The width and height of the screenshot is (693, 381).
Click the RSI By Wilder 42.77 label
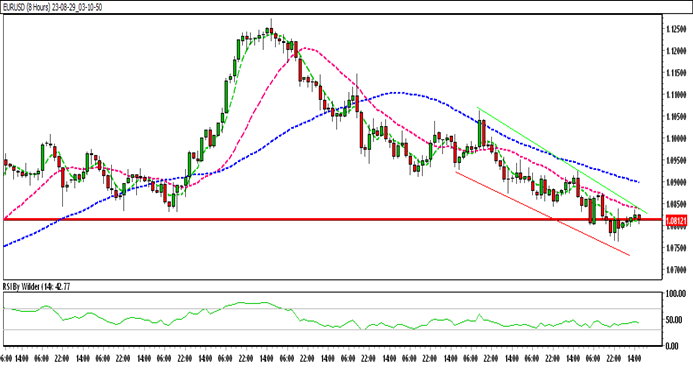tap(36, 287)
